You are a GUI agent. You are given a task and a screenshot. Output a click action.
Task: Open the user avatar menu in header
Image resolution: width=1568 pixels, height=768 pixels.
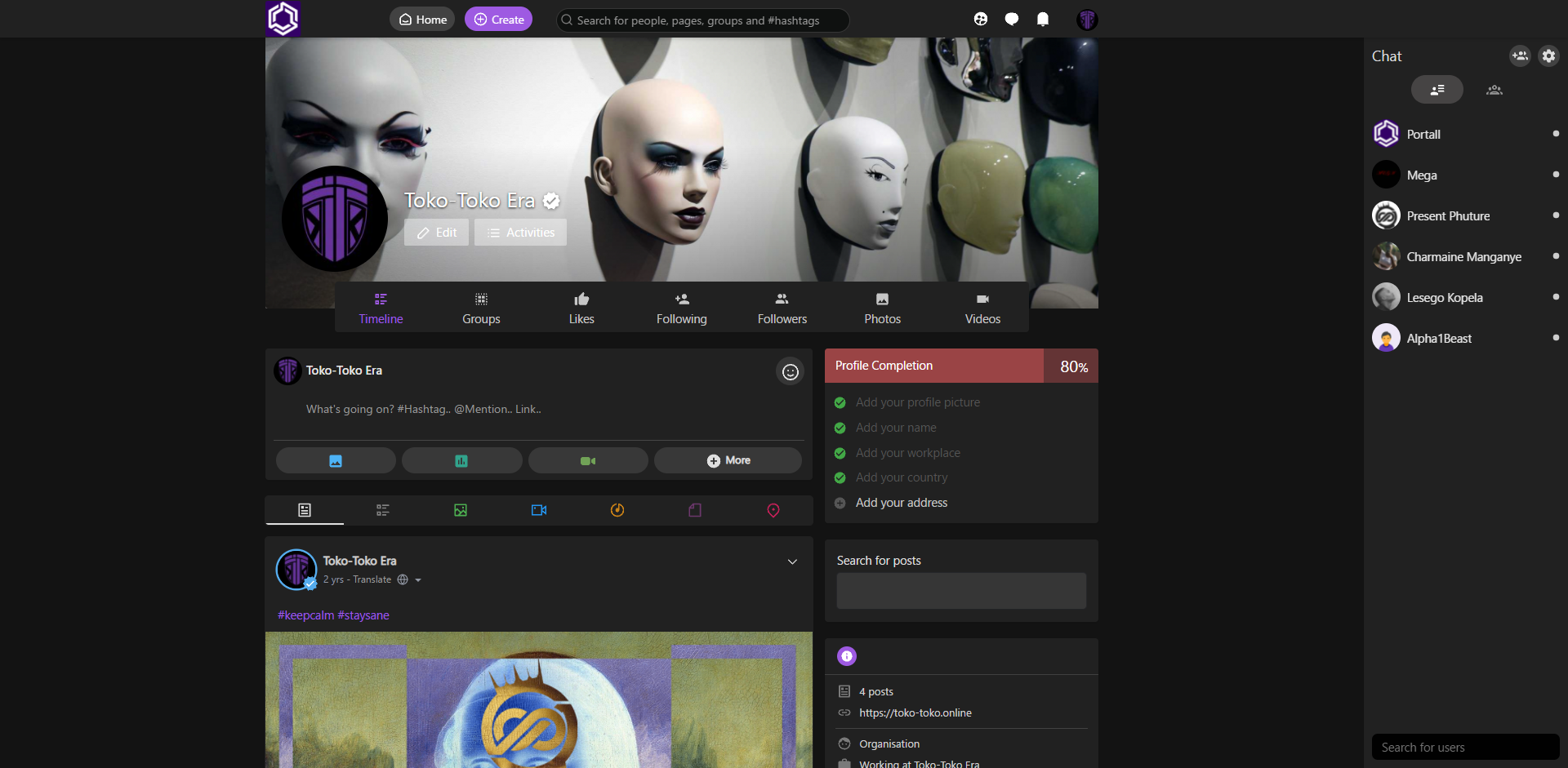click(x=1087, y=20)
